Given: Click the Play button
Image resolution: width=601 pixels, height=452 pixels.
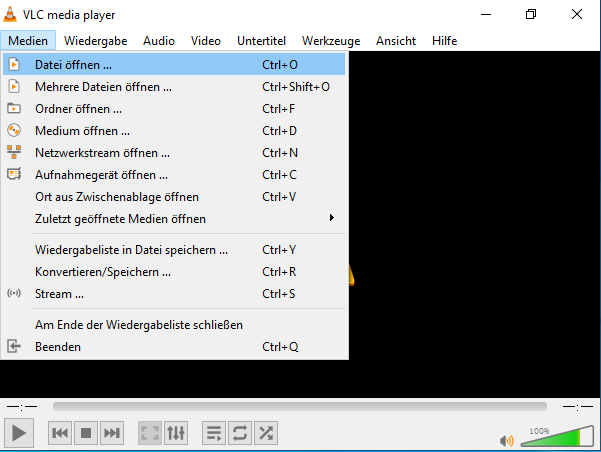Looking at the screenshot, I should pos(19,433).
